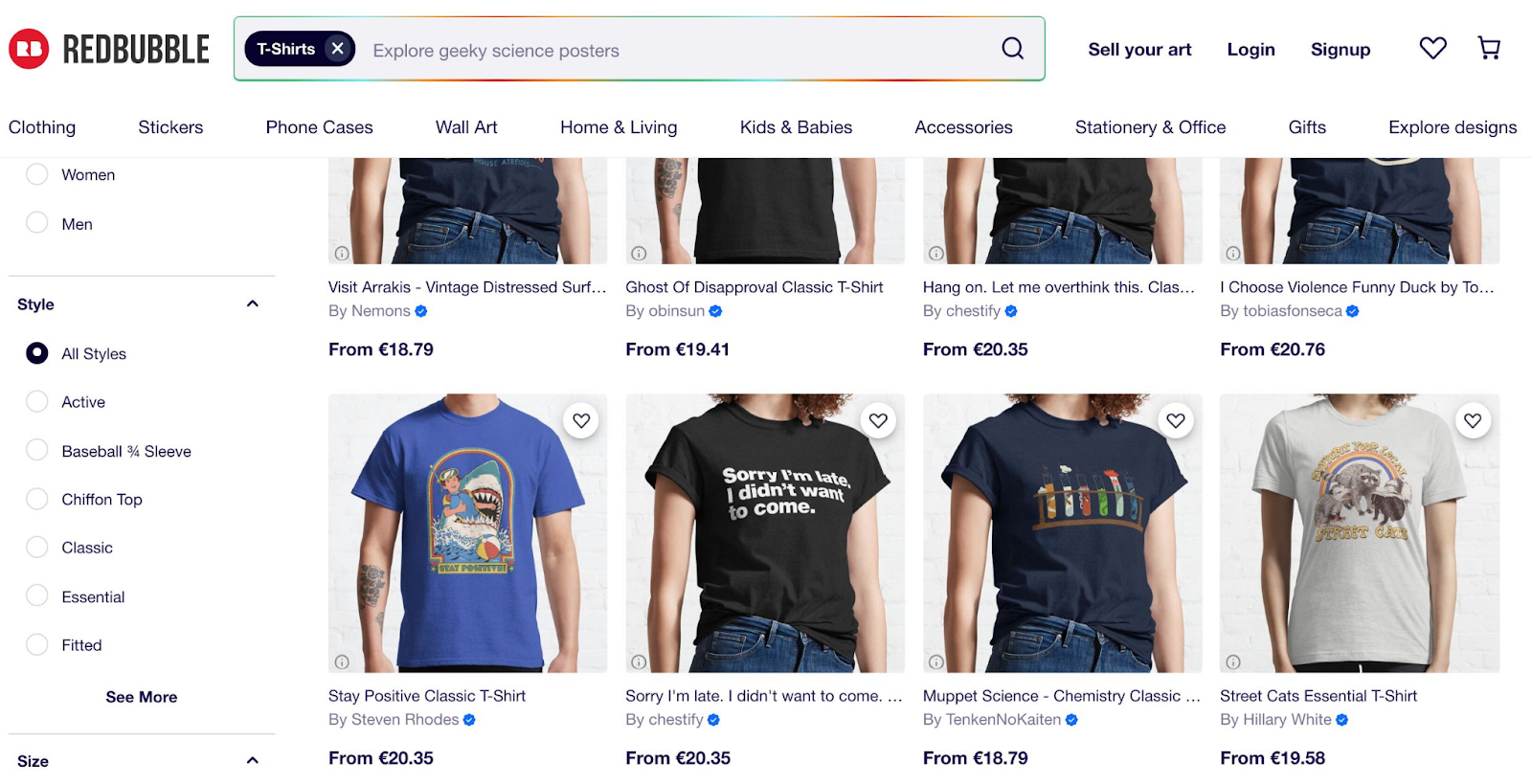Favorite the Muppet Science Chemistry shirt
The height and width of the screenshot is (784, 1532).
tap(1176, 420)
